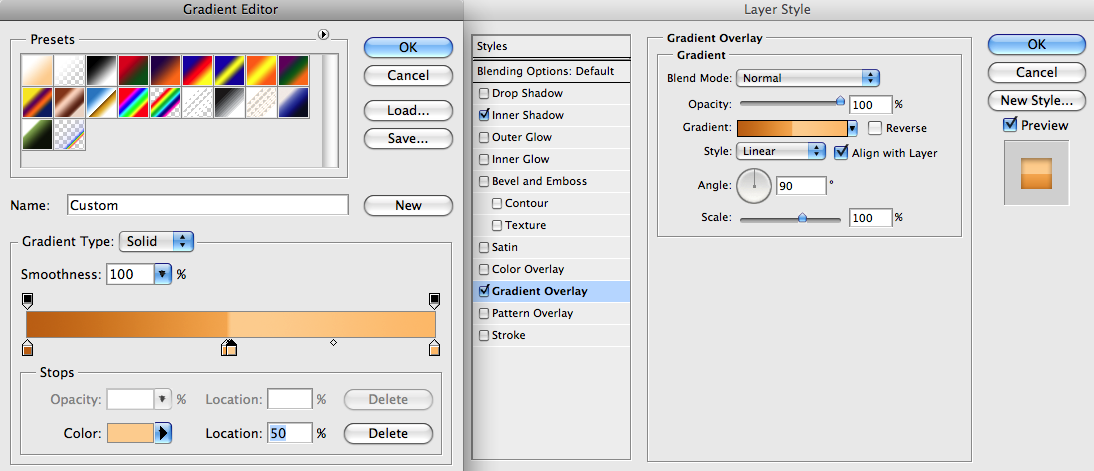Select the rainbow spectrum gradient preset
The image size is (1094, 471).
(x=134, y=102)
